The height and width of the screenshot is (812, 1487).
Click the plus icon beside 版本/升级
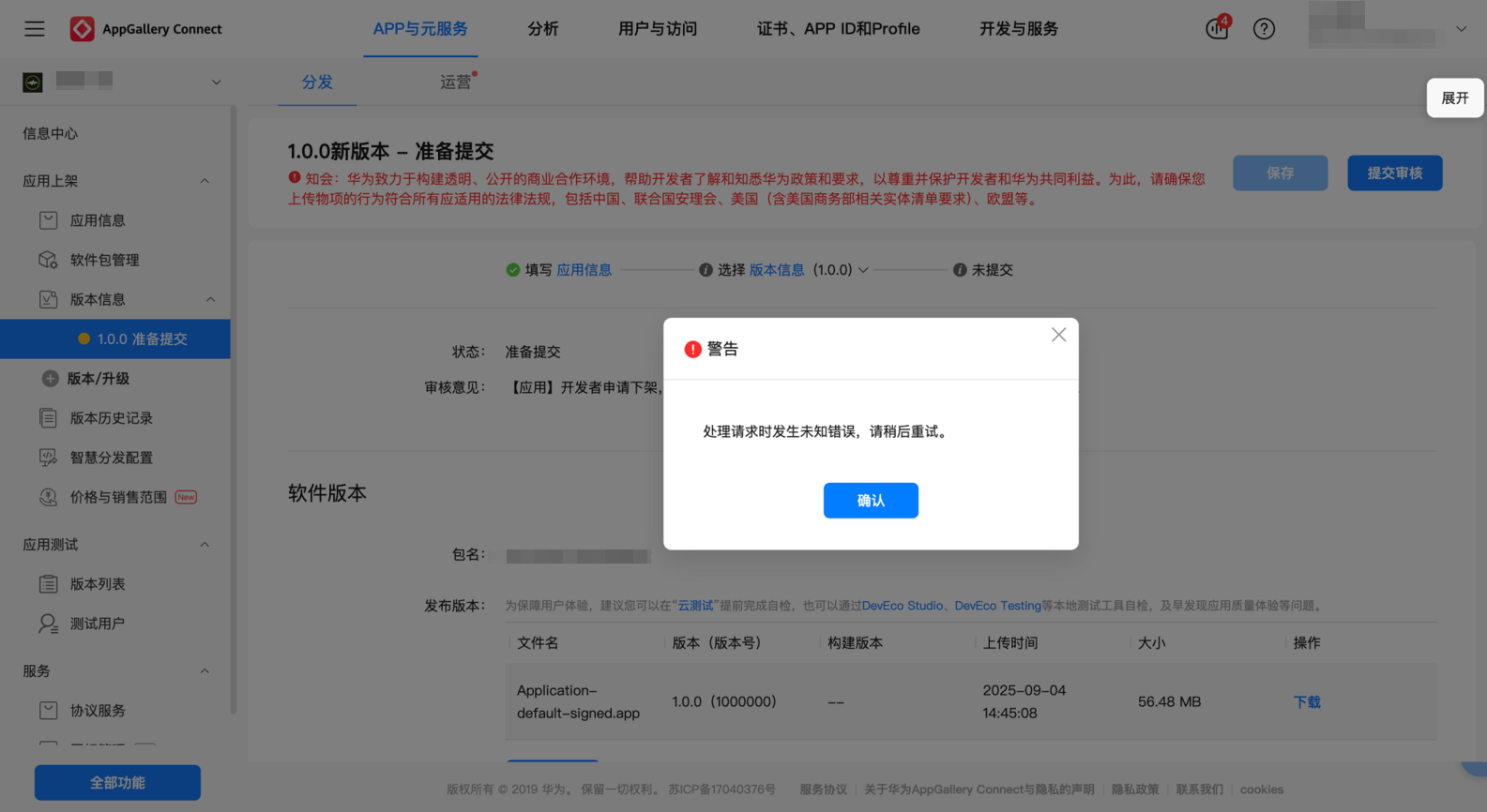(x=50, y=379)
